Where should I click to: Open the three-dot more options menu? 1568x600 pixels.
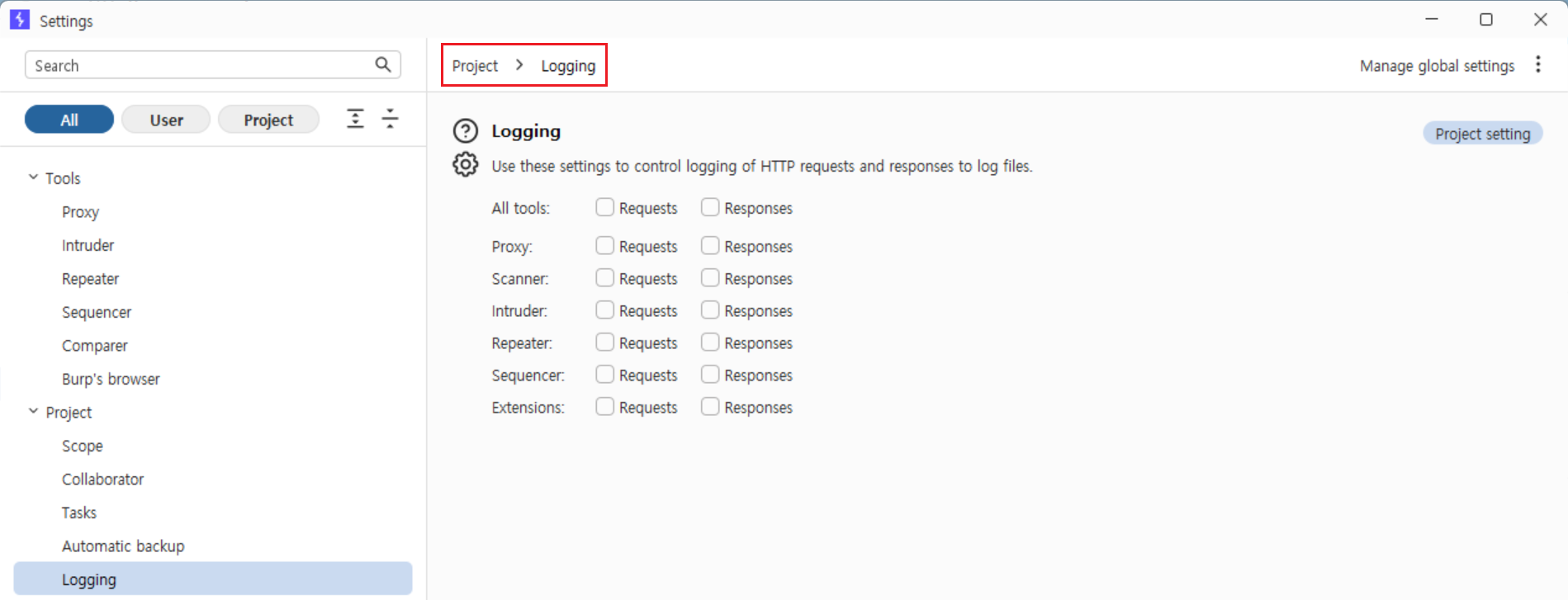tap(1538, 64)
